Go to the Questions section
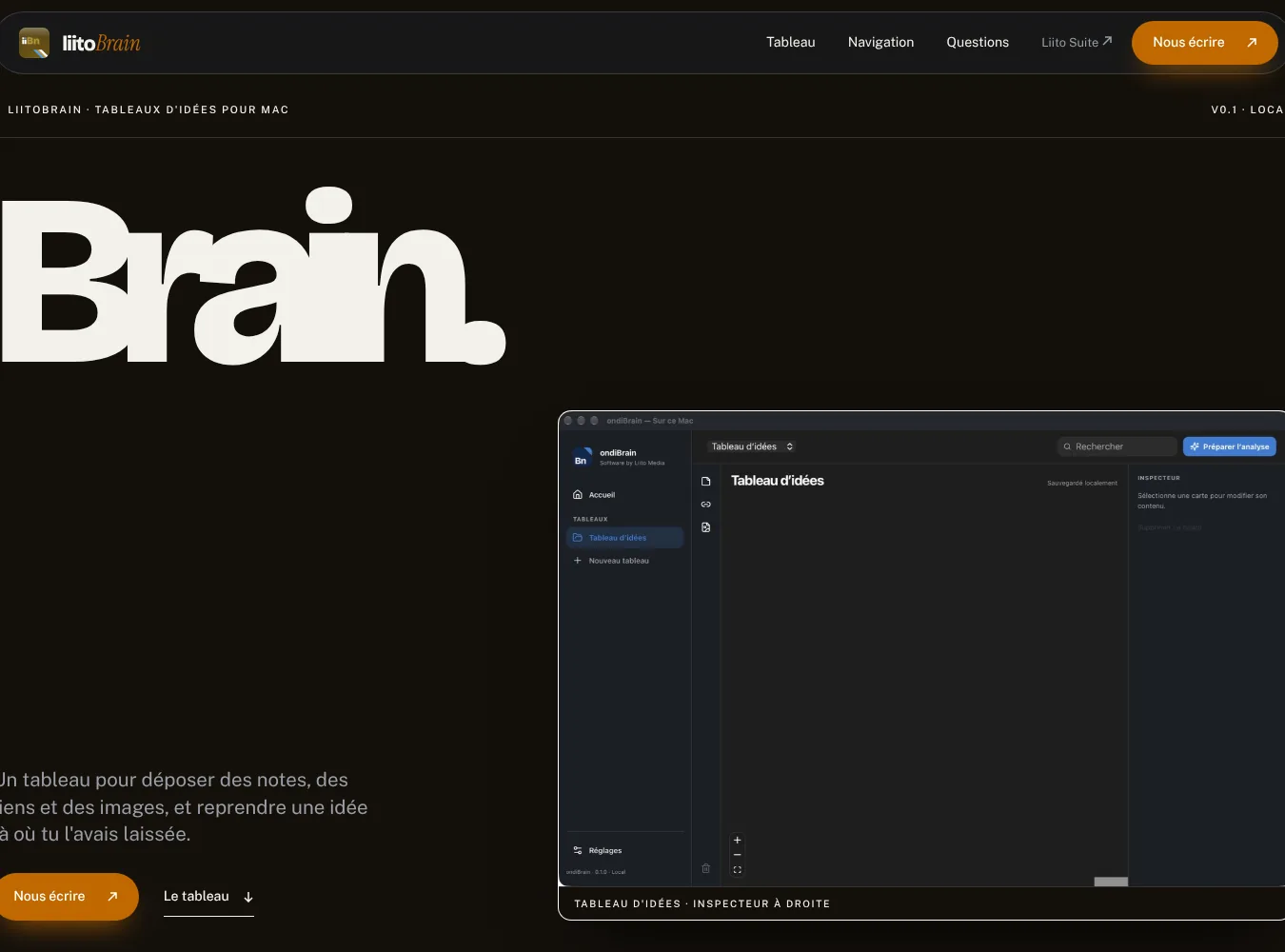This screenshot has width=1285, height=952. tap(978, 43)
